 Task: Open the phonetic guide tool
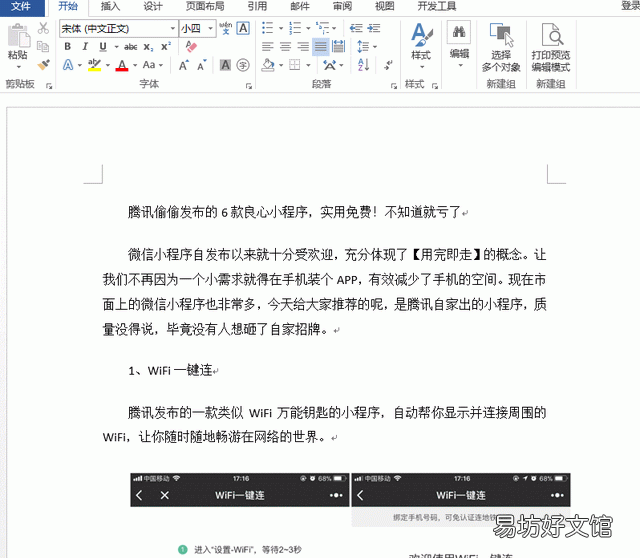point(225,28)
